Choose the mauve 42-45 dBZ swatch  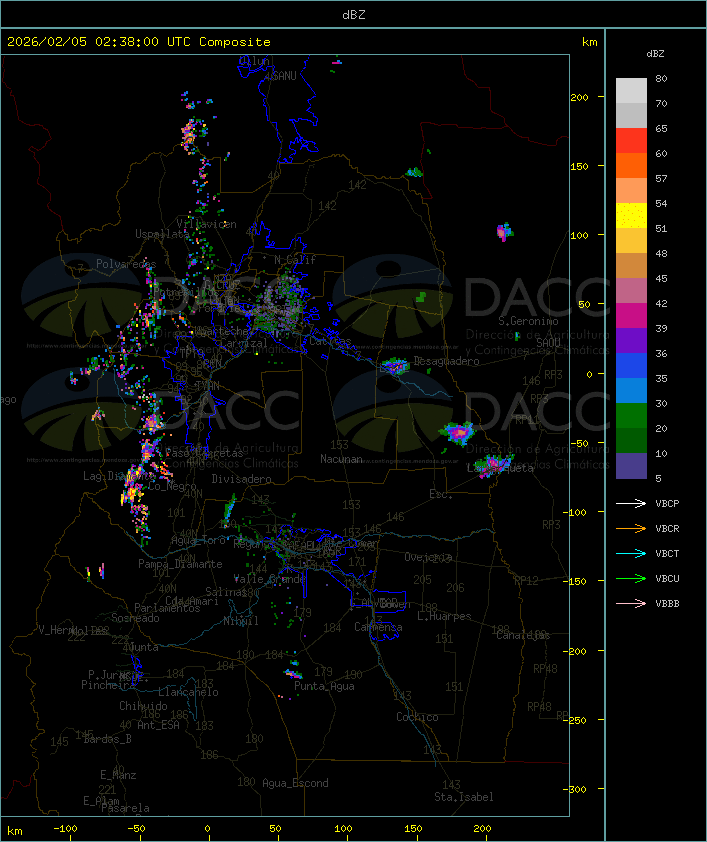coord(631,291)
